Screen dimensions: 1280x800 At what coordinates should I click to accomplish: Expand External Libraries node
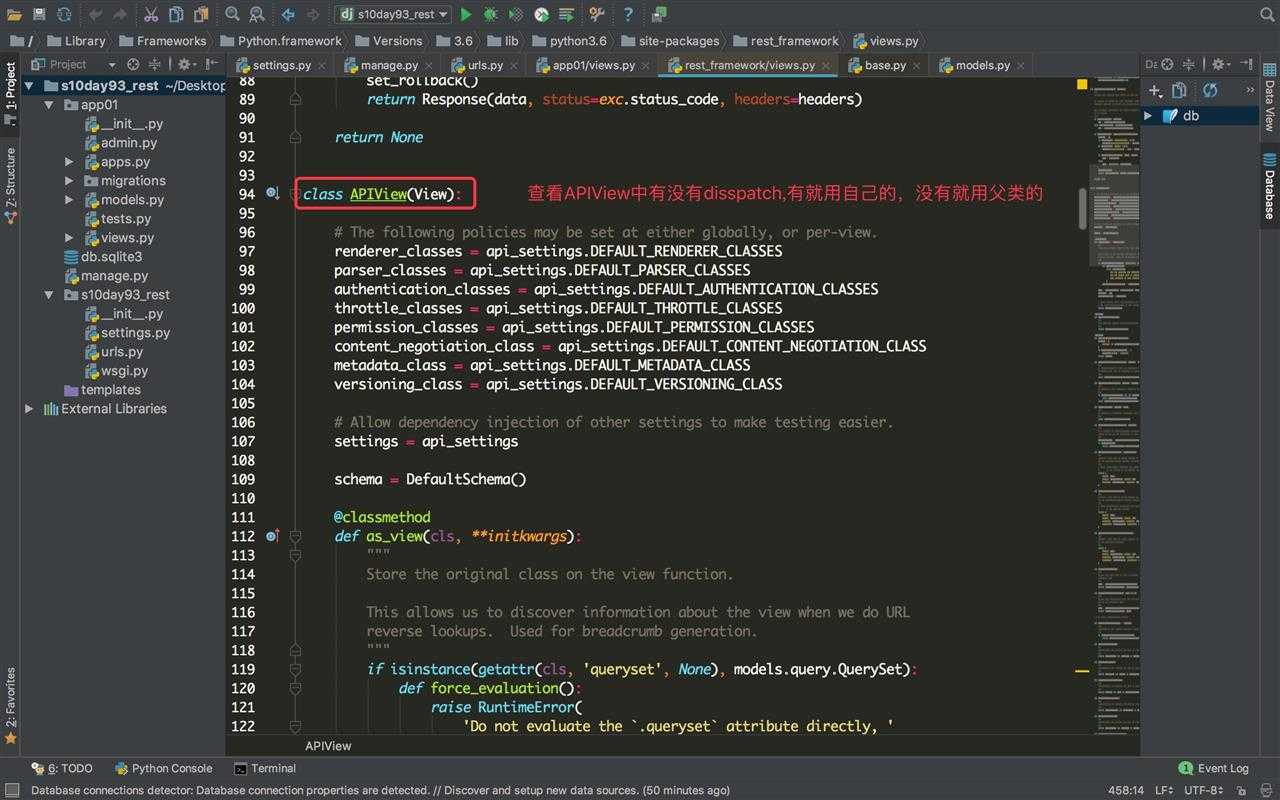29,409
